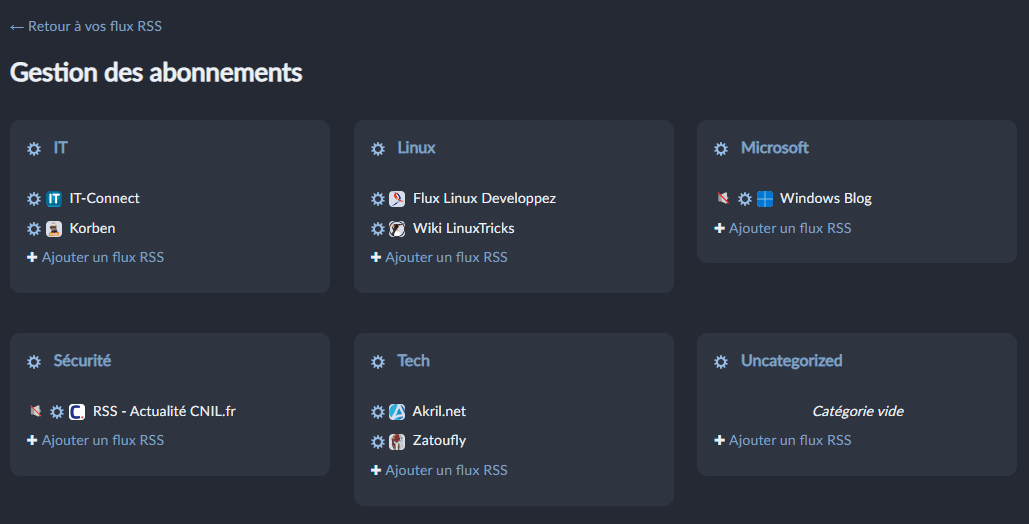
Task: Click the Flux Linux Developpez favicon
Action: coord(397,199)
